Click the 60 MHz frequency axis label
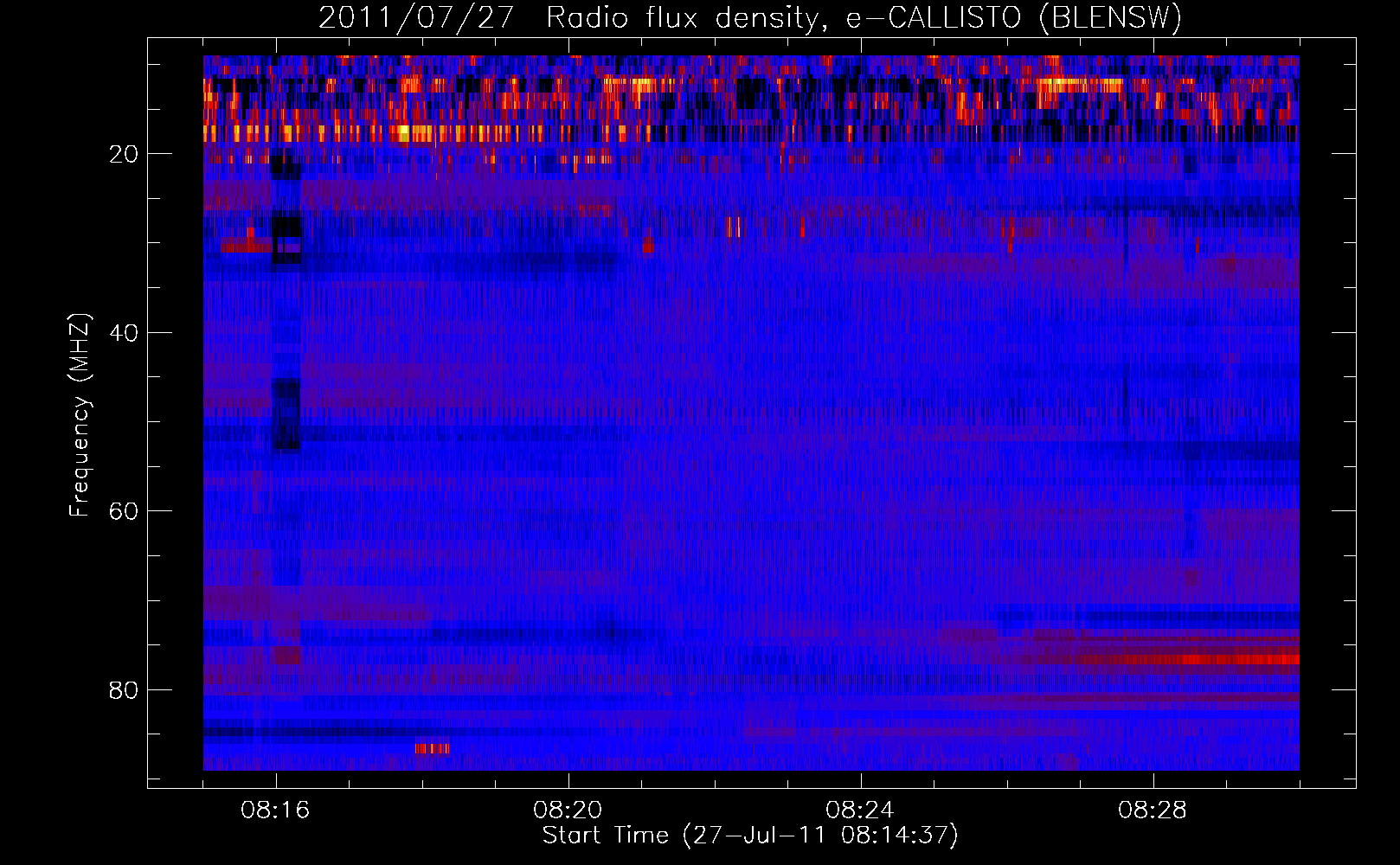This screenshot has height=865, width=1400. (125, 512)
